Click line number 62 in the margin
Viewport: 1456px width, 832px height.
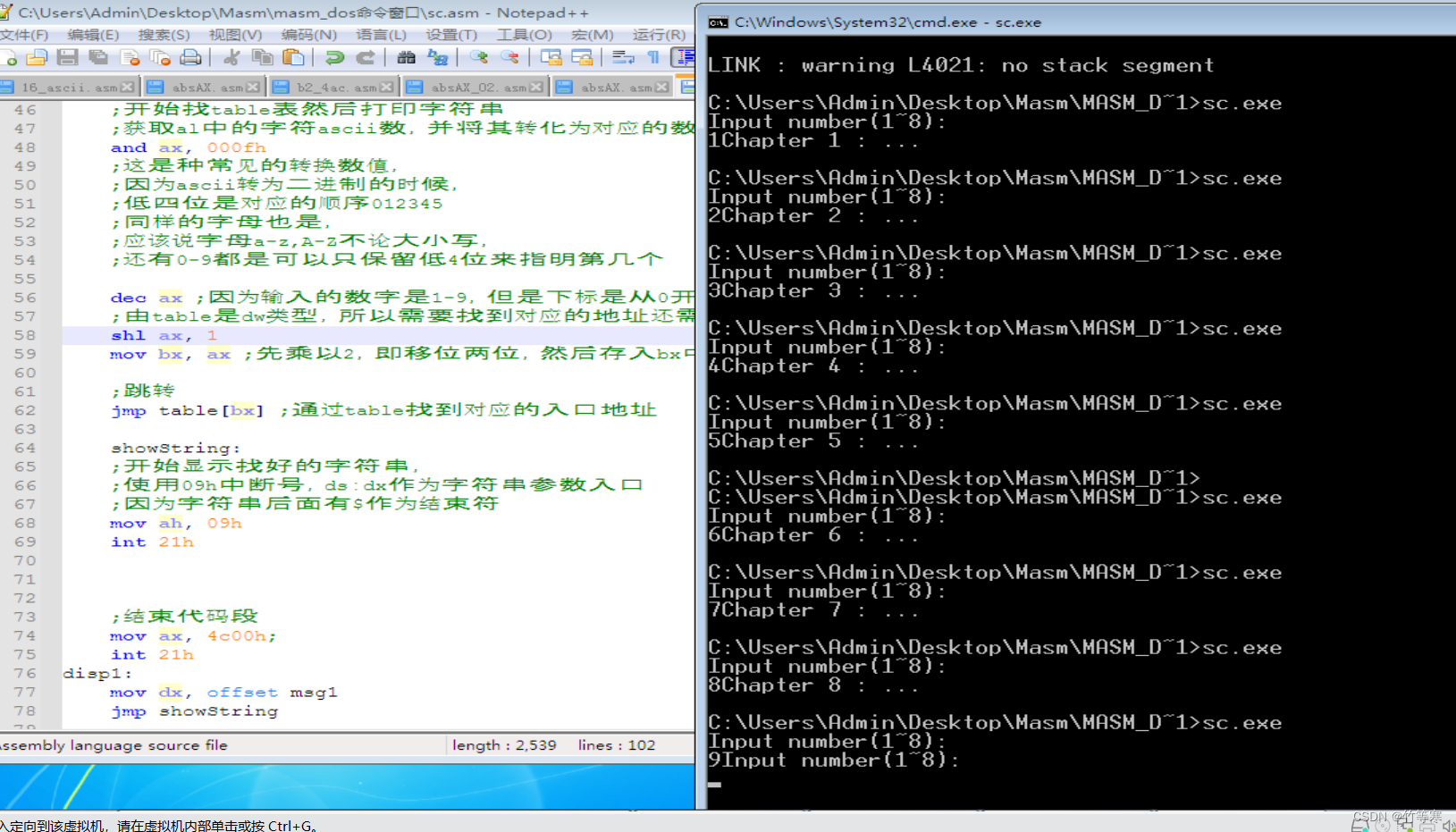pos(25,410)
